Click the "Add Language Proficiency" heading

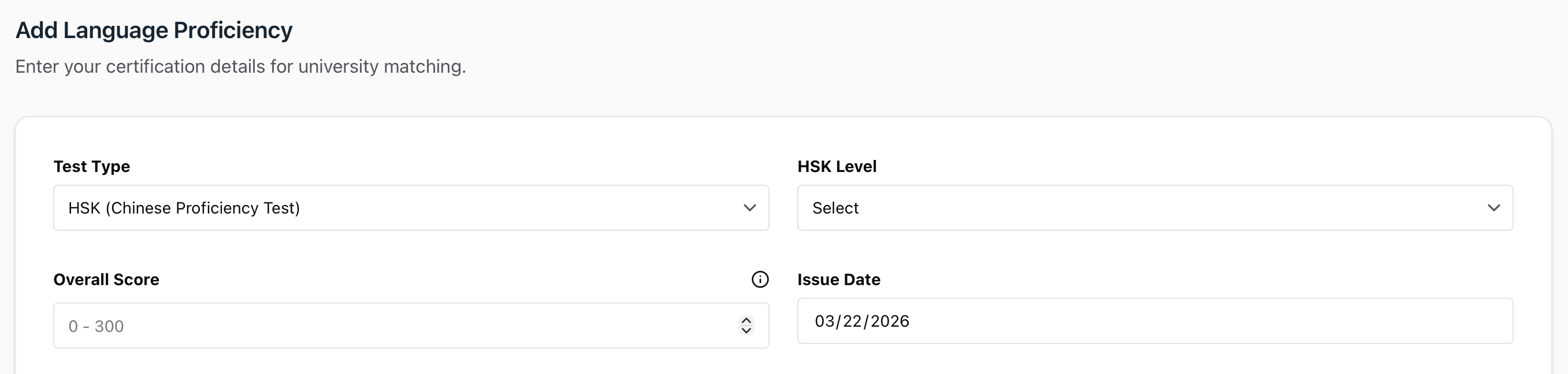click(154, 31)
